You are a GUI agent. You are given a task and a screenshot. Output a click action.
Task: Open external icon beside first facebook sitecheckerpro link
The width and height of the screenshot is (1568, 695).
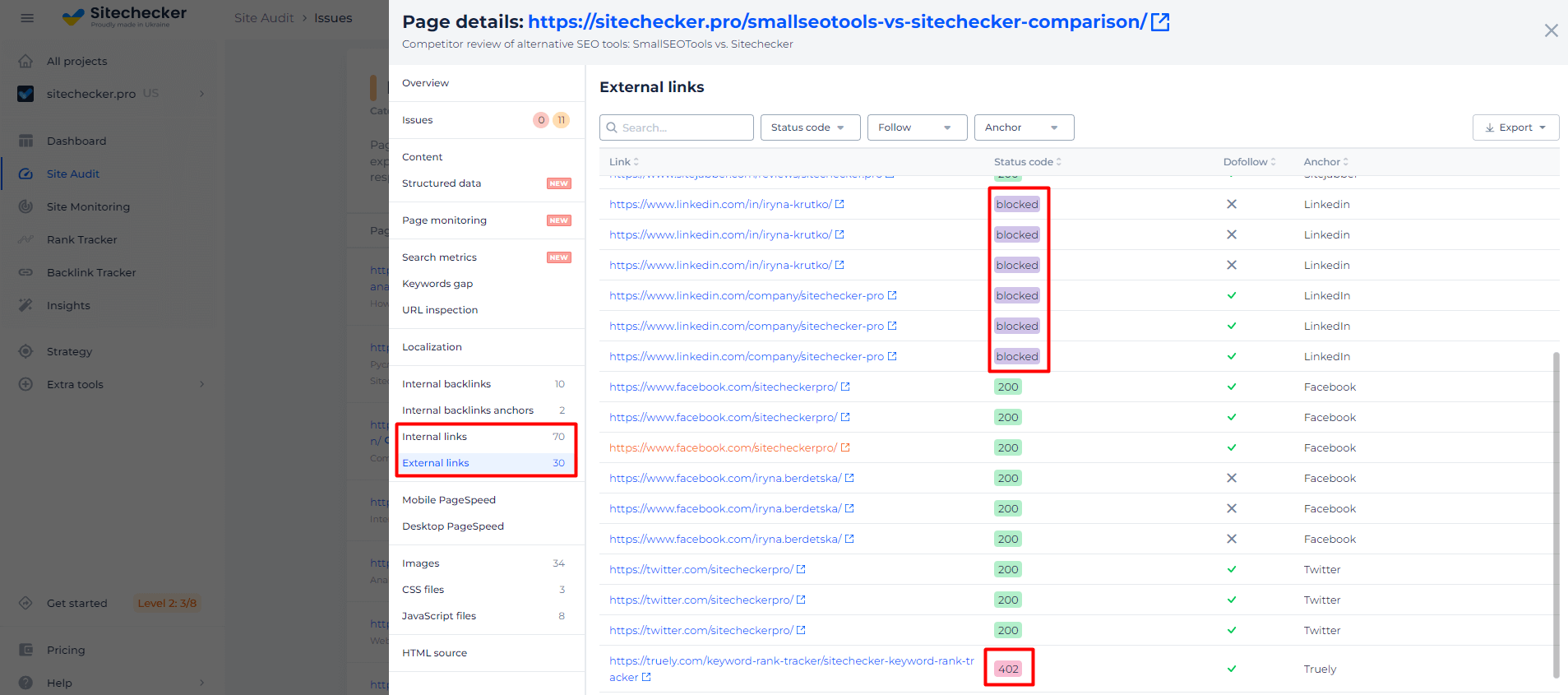coord(845,387)
